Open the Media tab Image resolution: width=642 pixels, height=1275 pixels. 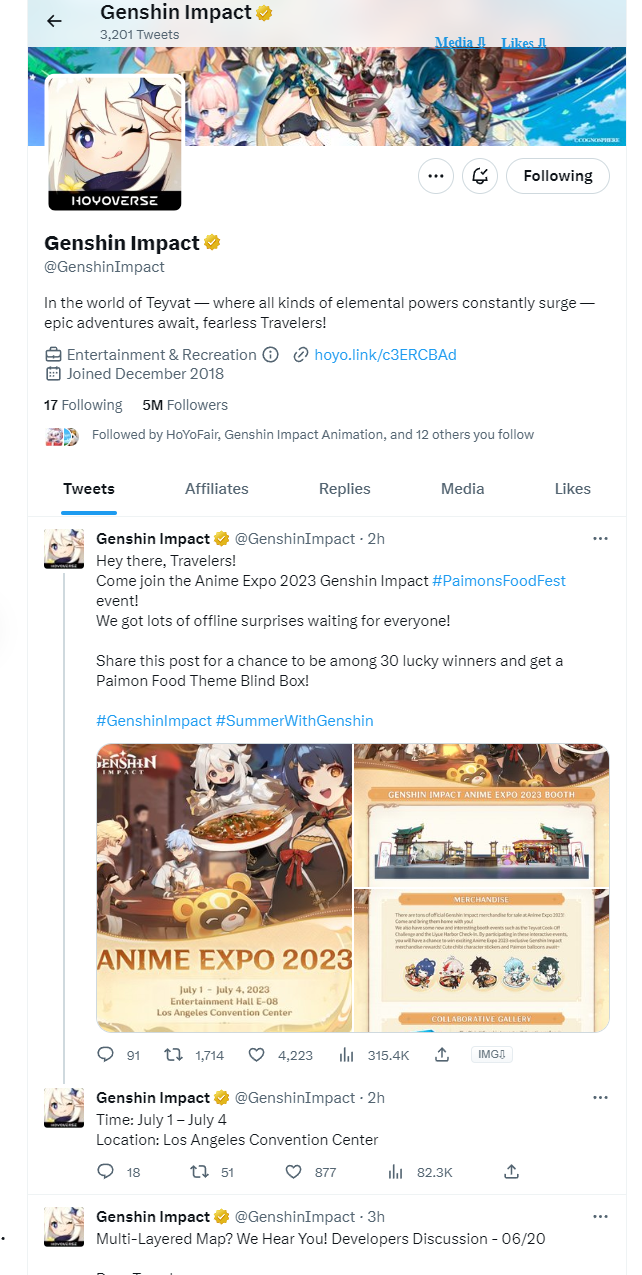tap(463, 489)
